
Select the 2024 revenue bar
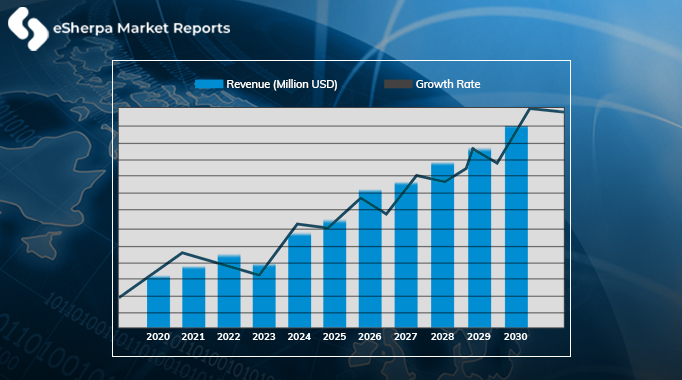click(x=300, y=281)
